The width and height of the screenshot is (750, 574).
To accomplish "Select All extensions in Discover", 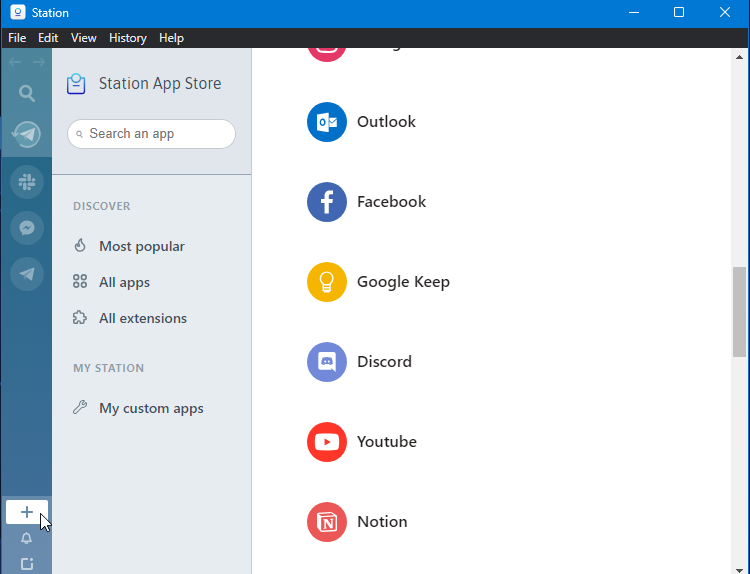I will (x=143, y=318).
